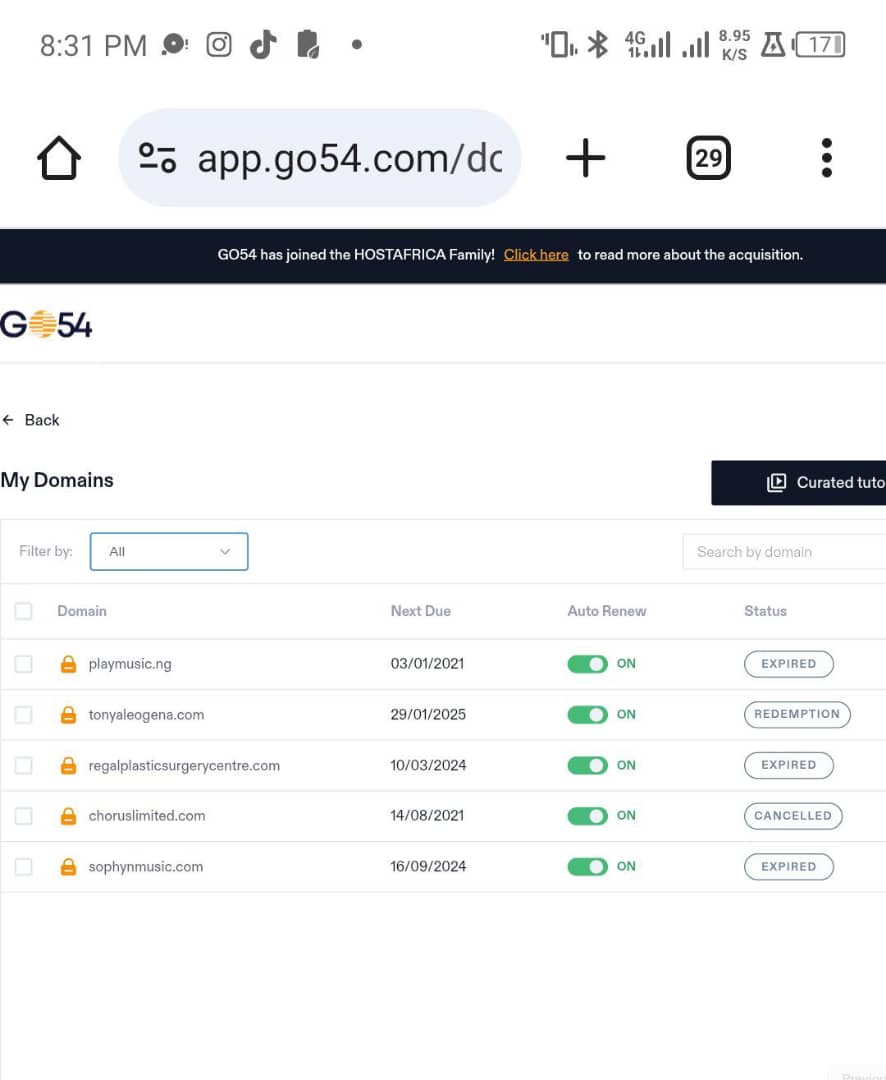Tap the 4G signal strength icon
This screenshot has height=1080, width=886.
tap(647, 45)
